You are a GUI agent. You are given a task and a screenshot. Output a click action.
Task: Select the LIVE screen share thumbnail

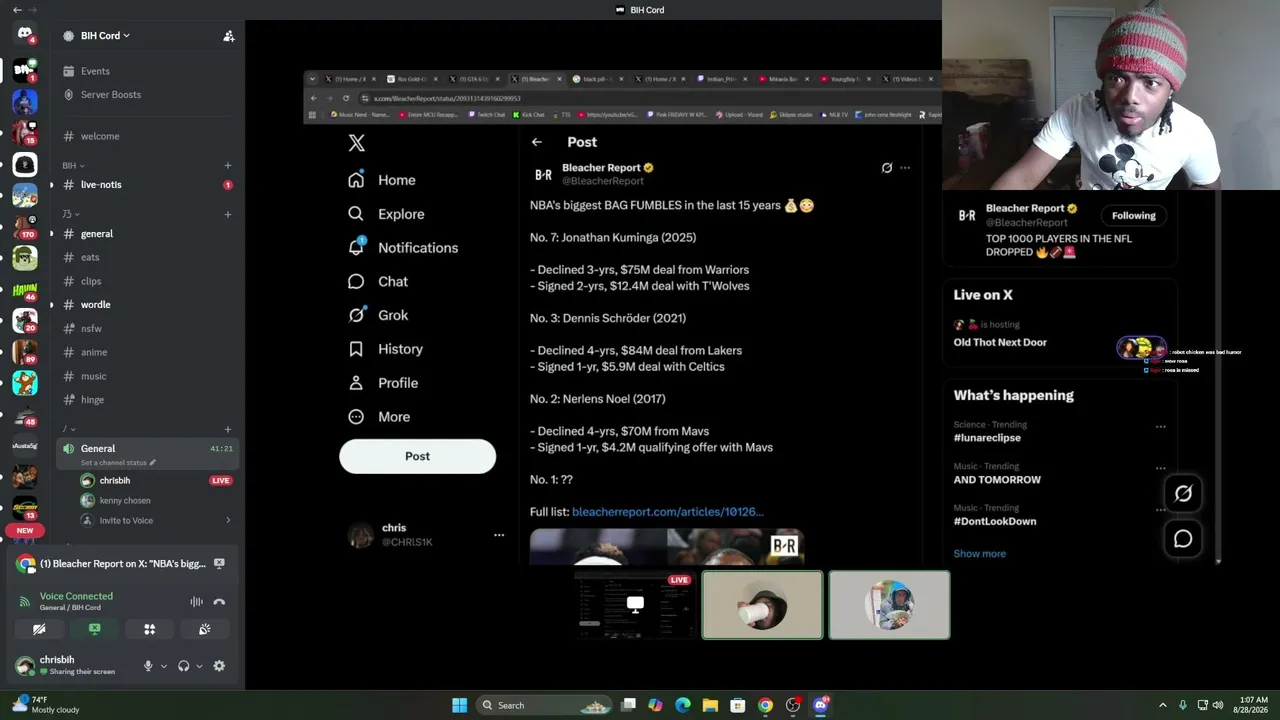click(635, 605)
